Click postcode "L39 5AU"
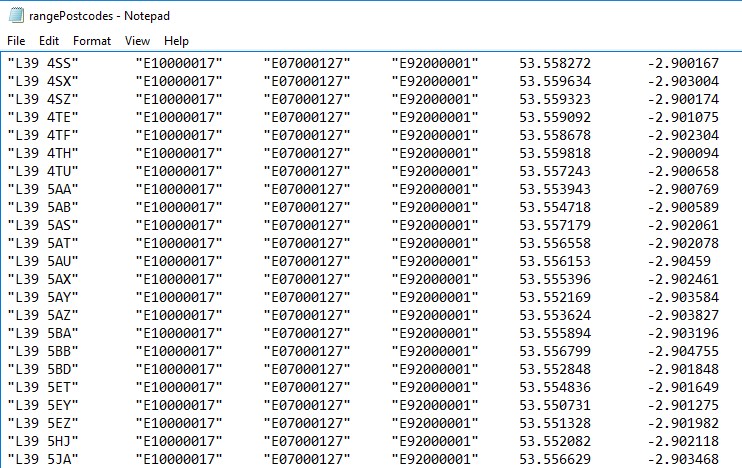This screenshot has height=468, width=742. (43, 261)
